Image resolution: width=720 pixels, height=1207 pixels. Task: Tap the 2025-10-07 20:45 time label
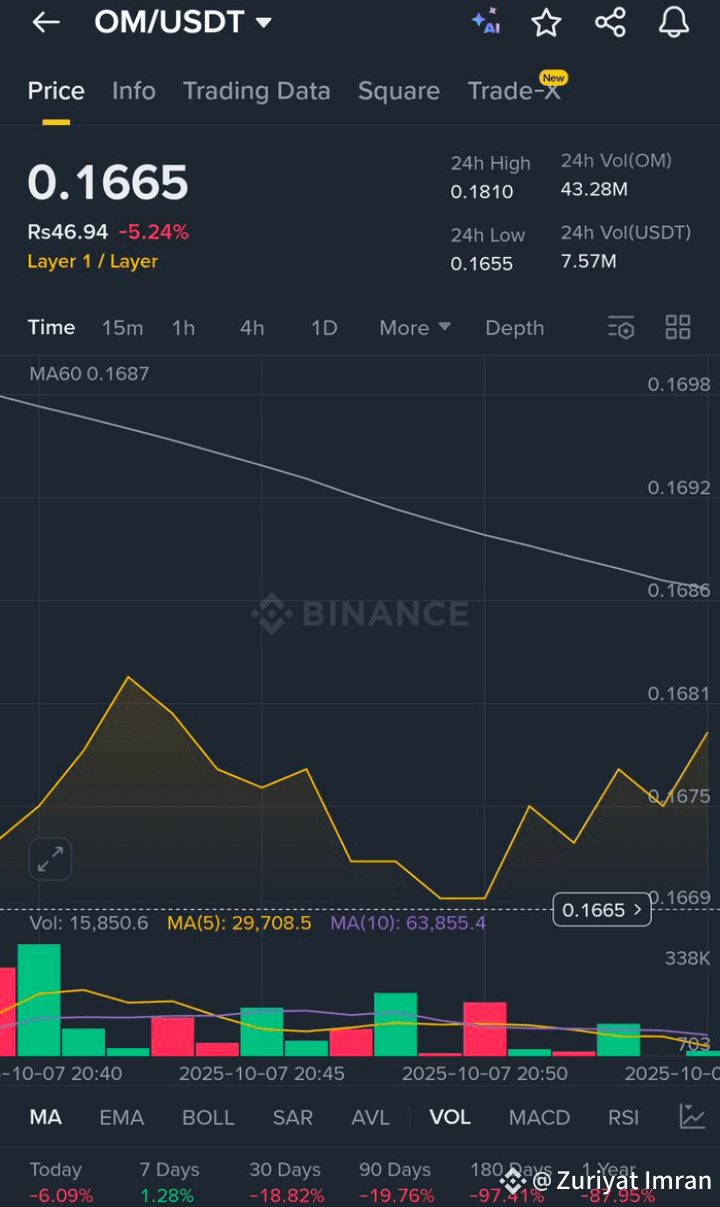click(262, 1073)
